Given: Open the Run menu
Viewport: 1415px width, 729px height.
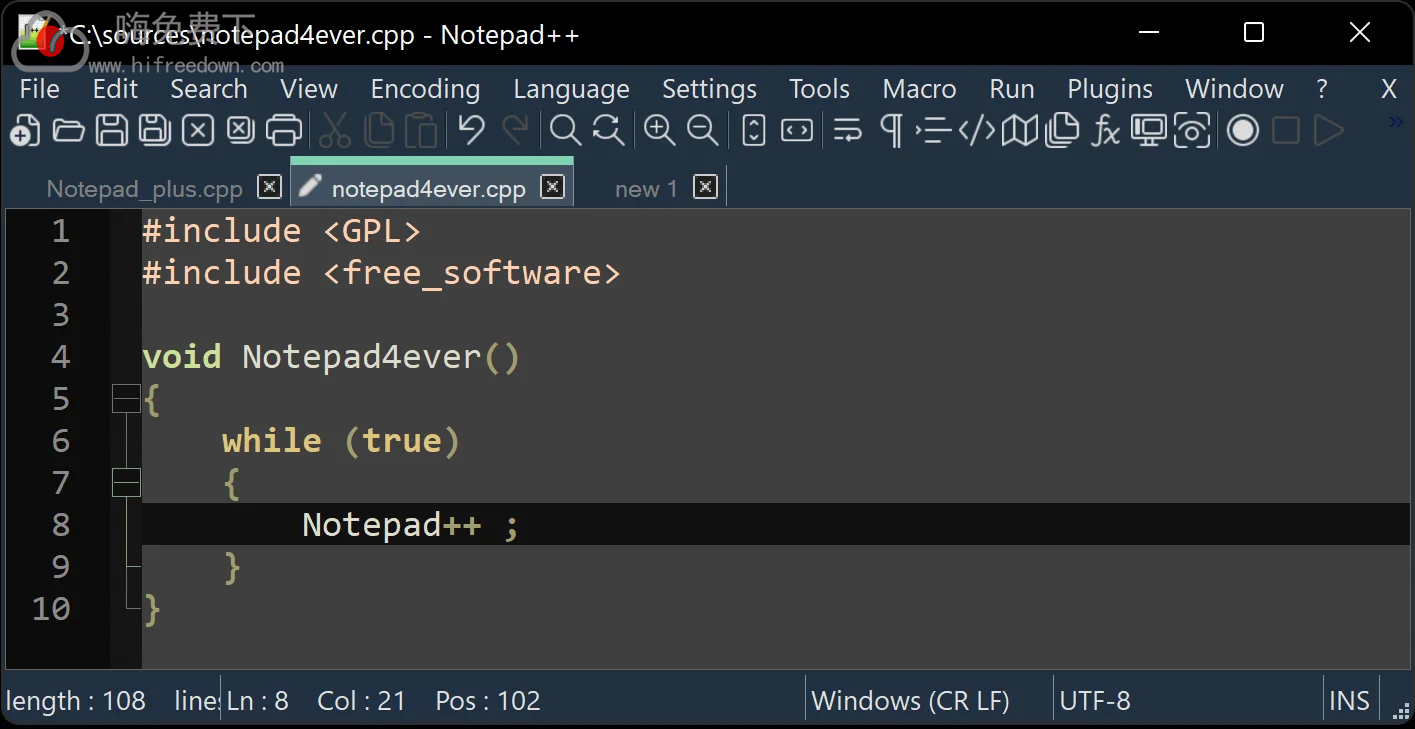Looking at the screenshot, I should click(x=1012, y=89).
